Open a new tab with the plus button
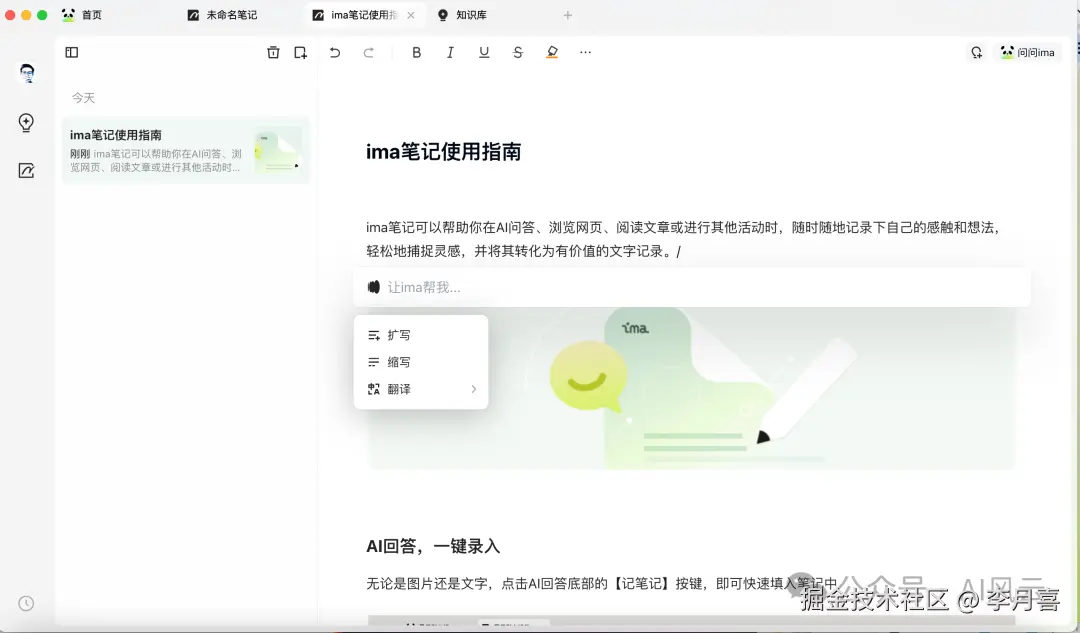Screen dimensions: 1080x633 click(567, 15)
